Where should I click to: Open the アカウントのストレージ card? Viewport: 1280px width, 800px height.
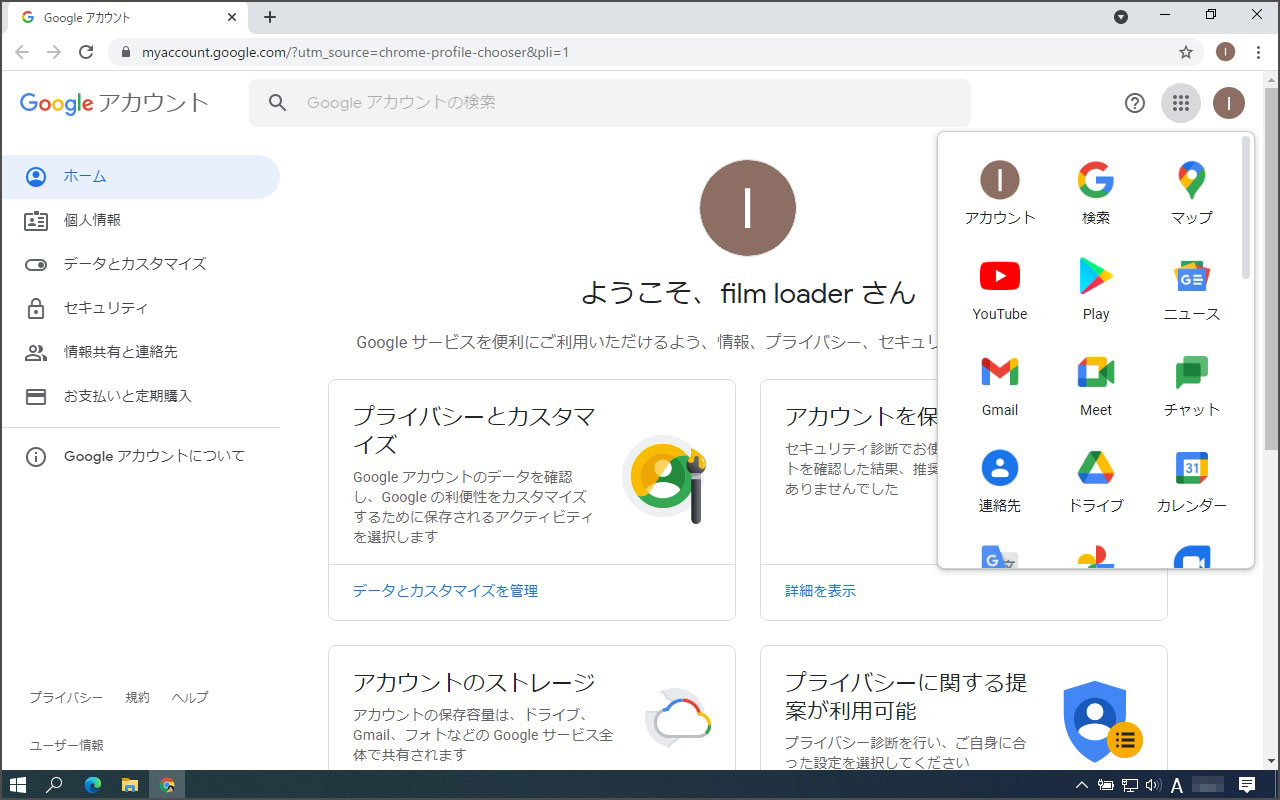532,708
